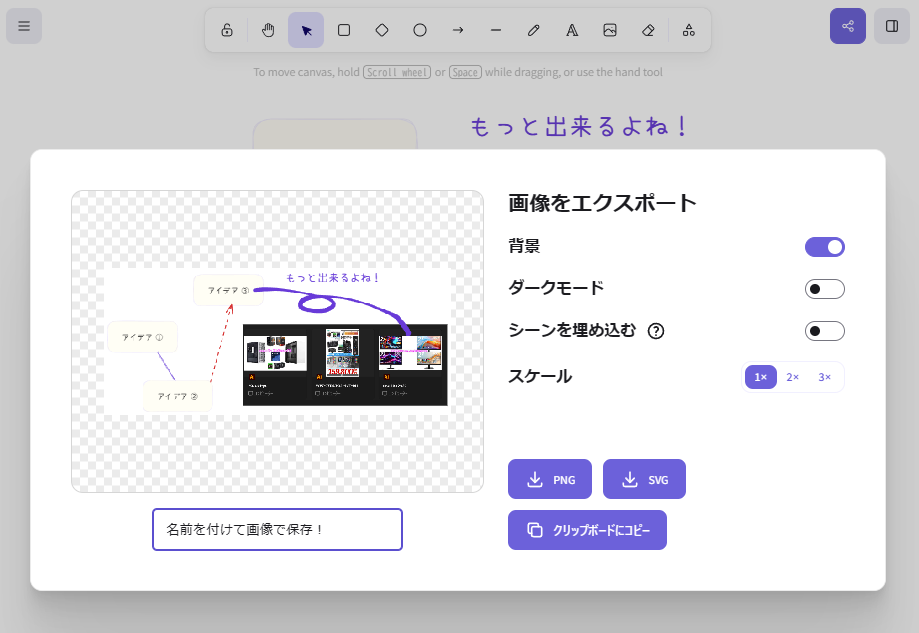This screenshot has width=919, height=633.
Task: Open the hamburger main menu
Action: (x=24, y=26)
